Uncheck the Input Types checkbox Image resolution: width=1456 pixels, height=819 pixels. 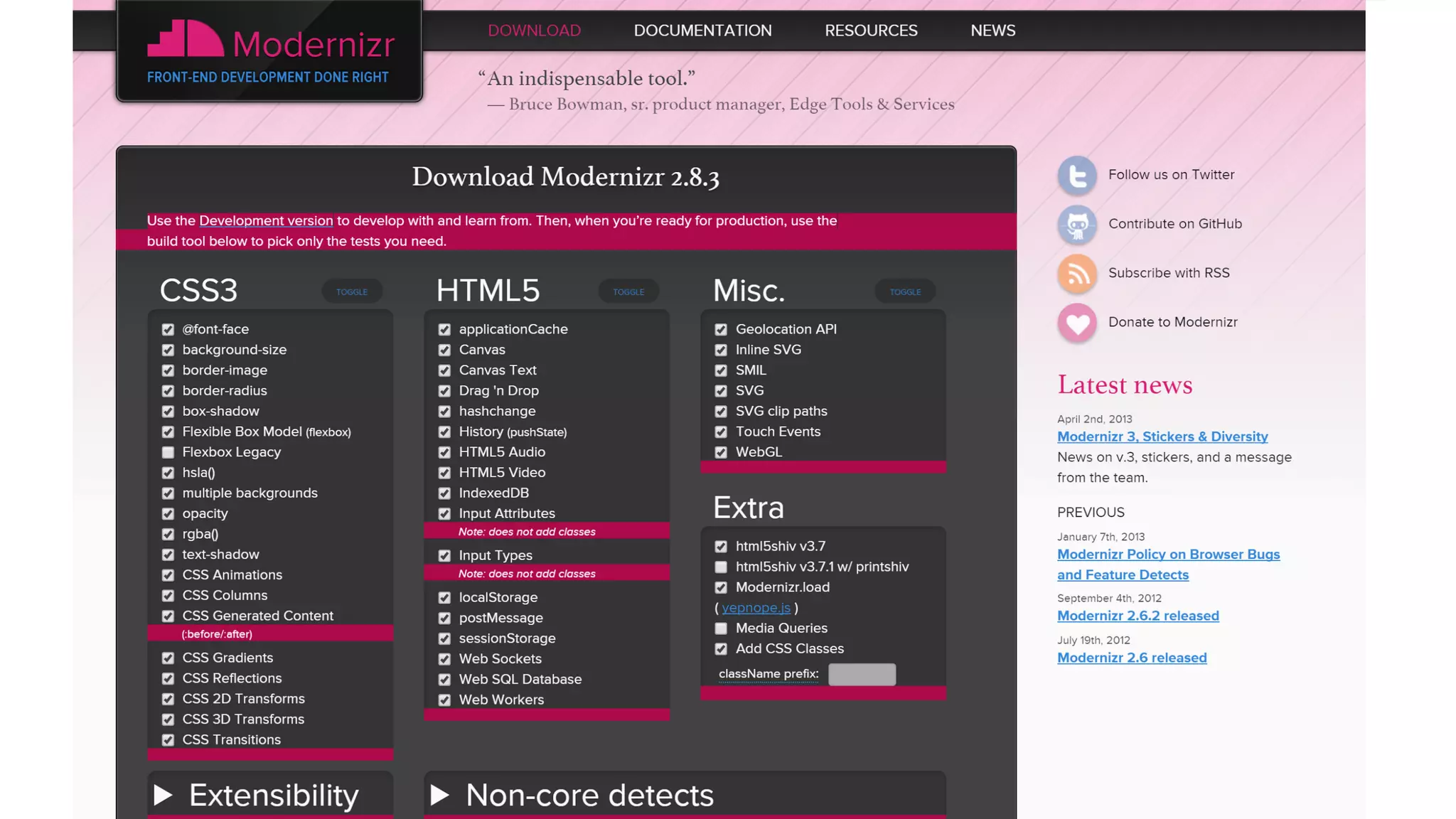click(444, 556)
